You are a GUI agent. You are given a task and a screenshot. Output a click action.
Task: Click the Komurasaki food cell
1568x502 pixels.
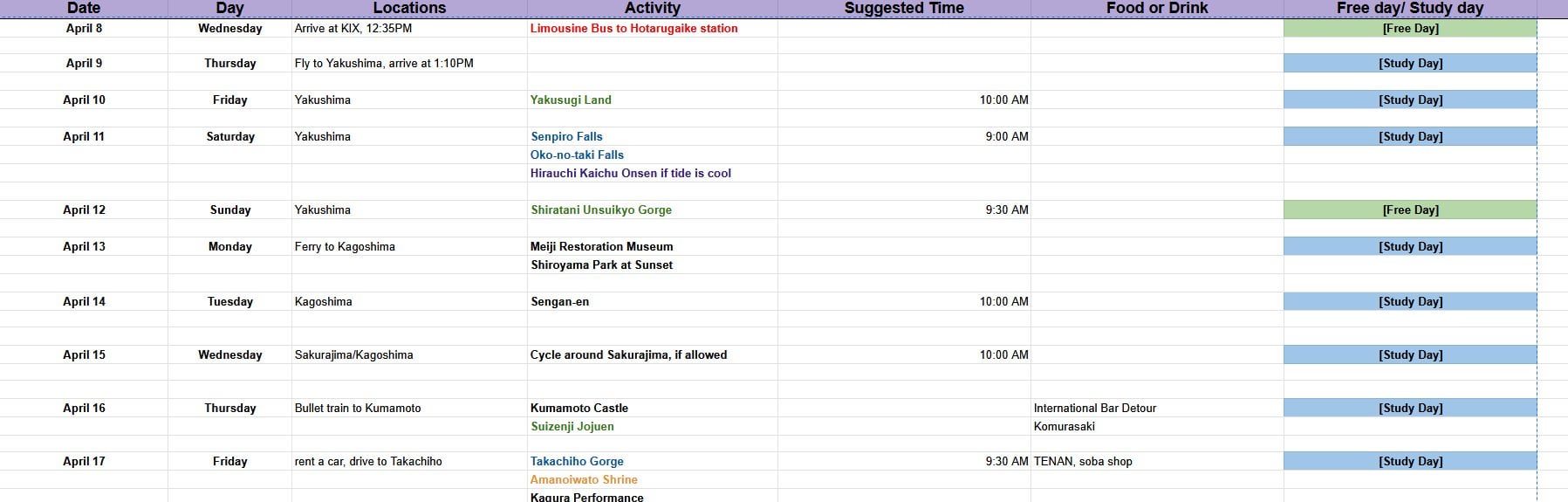click(x=1157, y=426)
